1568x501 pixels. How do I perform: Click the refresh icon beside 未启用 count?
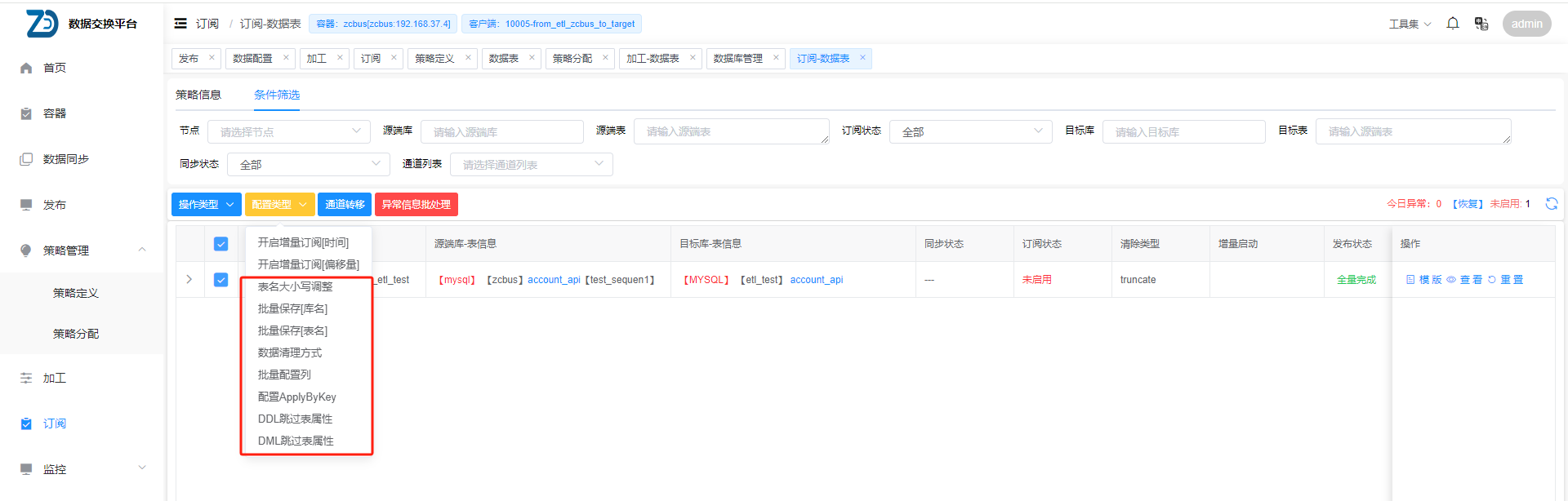pyautogui.click(x=1552, y=204)
